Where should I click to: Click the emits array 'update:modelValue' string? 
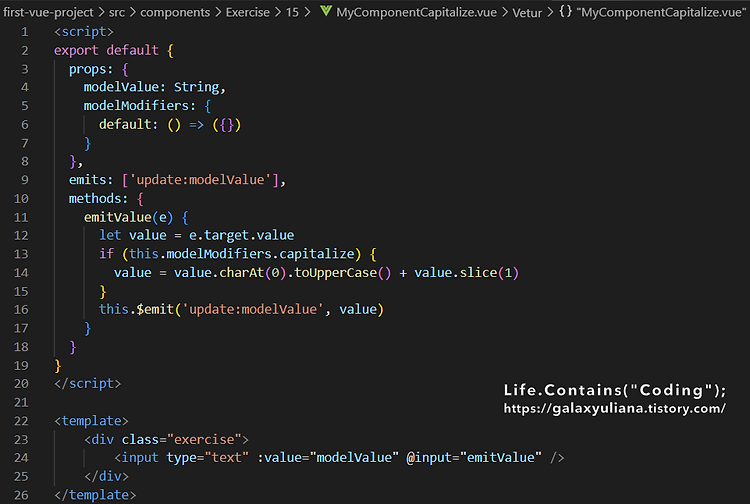click(200, 180)
